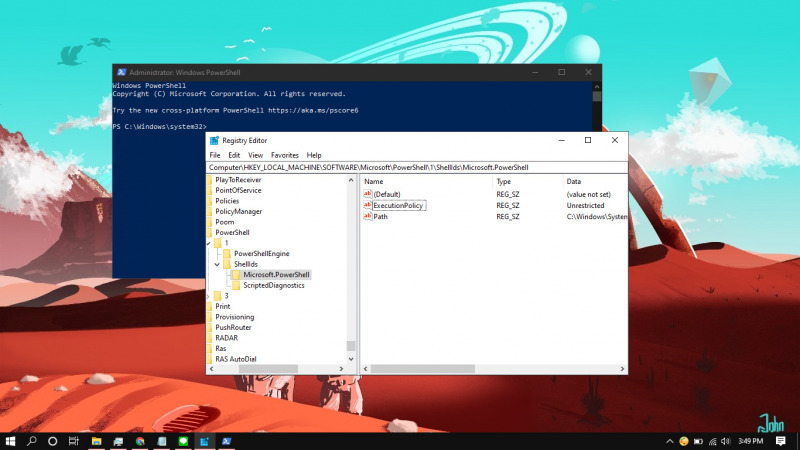The image size is (800, 450).
Task: Open the notepad-like app on the taskbar
Action: pos(162,441)
